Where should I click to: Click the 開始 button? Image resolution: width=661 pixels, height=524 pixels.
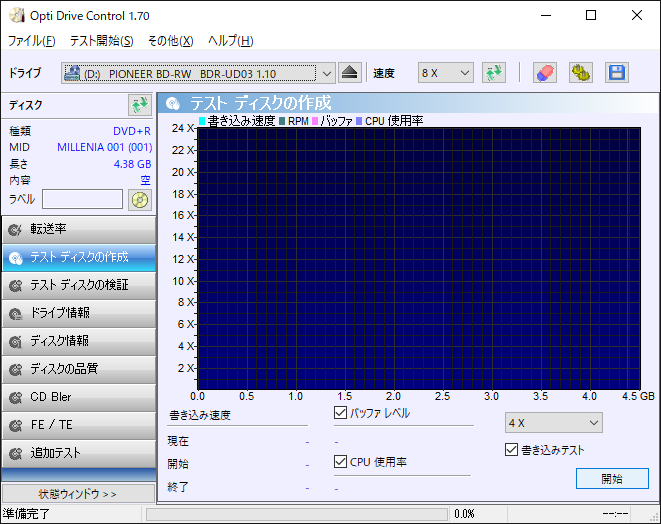612,478
